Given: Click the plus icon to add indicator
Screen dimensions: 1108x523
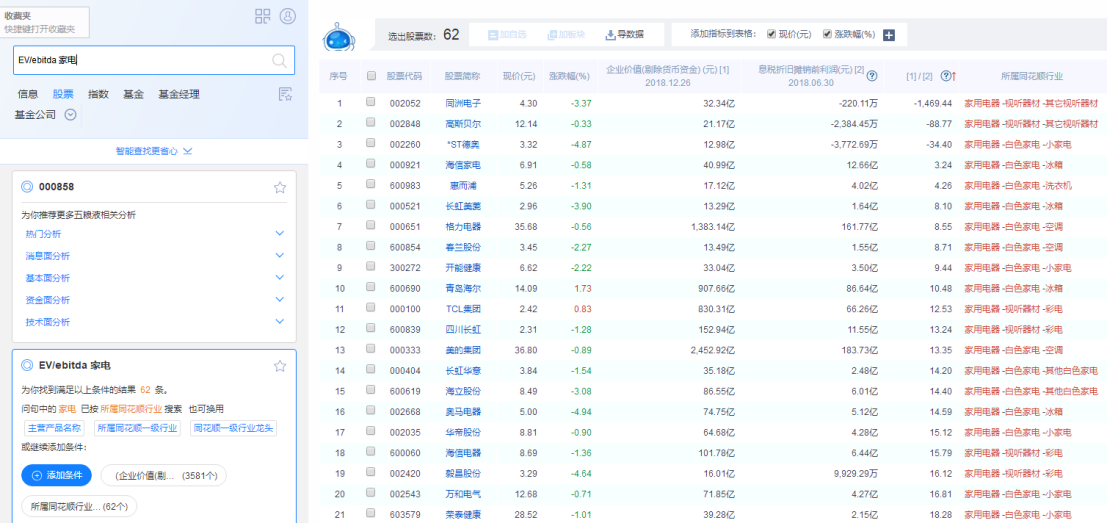Looking at the screenshot, I should click(889, 35).
